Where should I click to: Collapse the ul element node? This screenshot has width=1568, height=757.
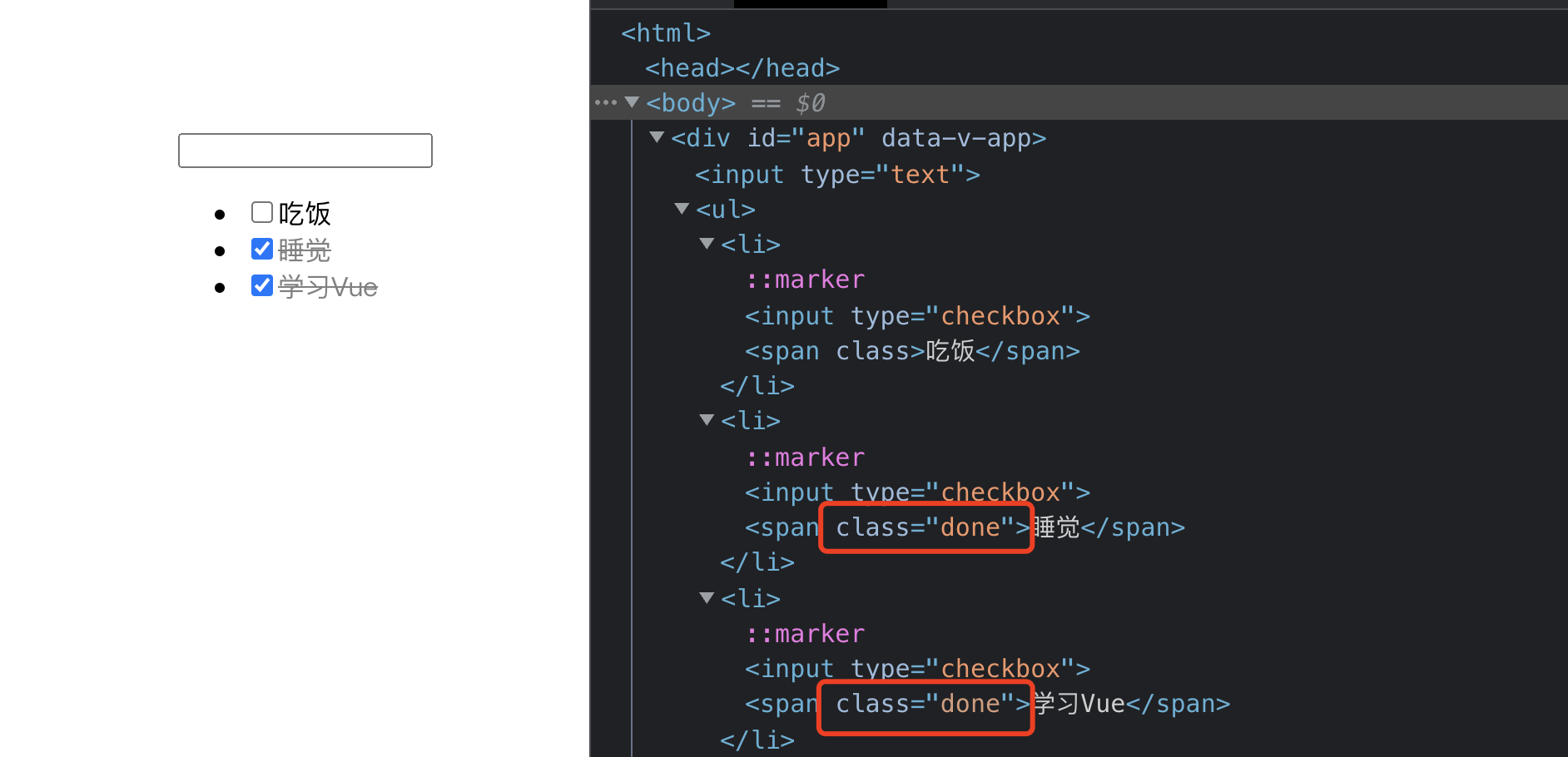pyautogui.click(x=682, y=209)
